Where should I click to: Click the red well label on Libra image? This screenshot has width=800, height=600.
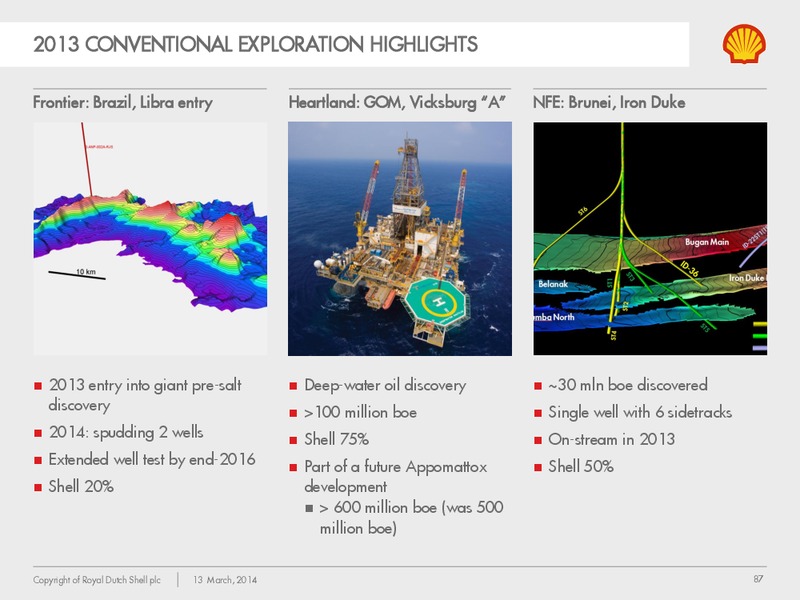point(100,147)
